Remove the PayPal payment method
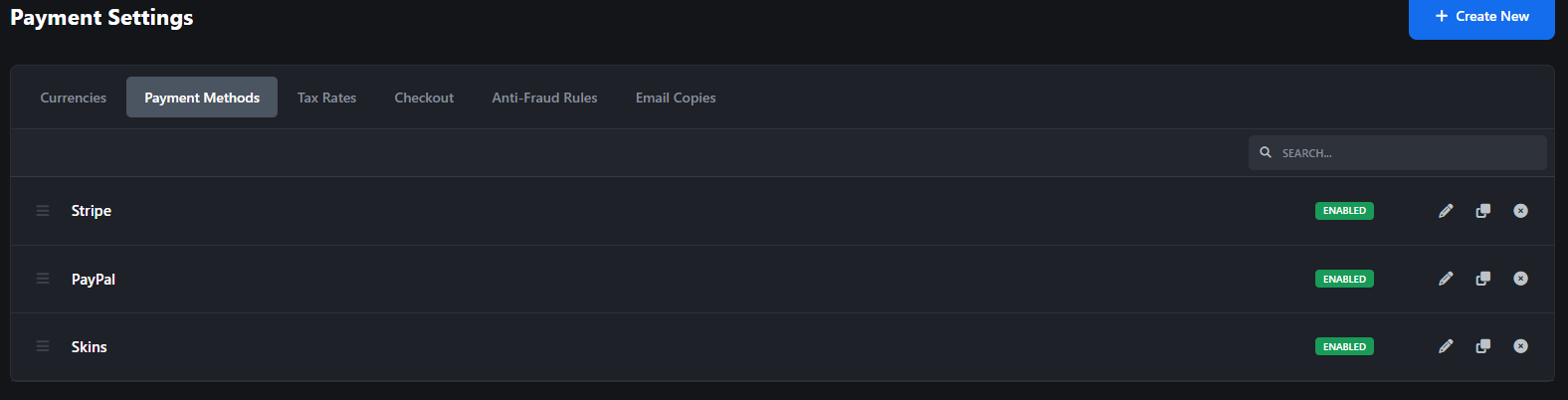This screenshot has width=1568, height=400. 1520,279
